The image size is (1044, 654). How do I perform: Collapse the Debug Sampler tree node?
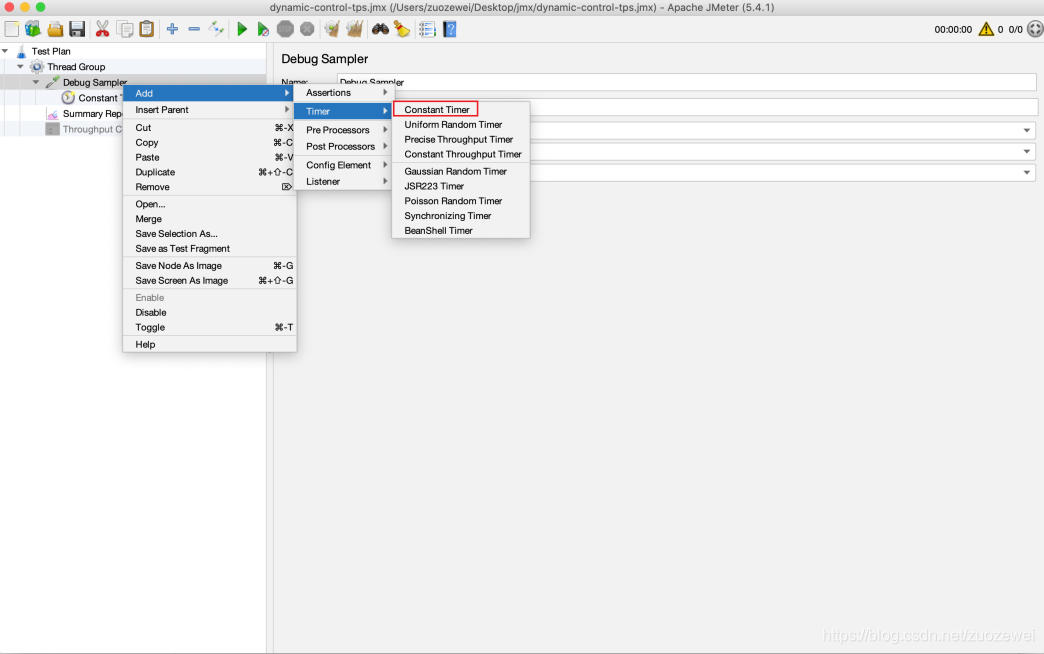coord(36,82)
